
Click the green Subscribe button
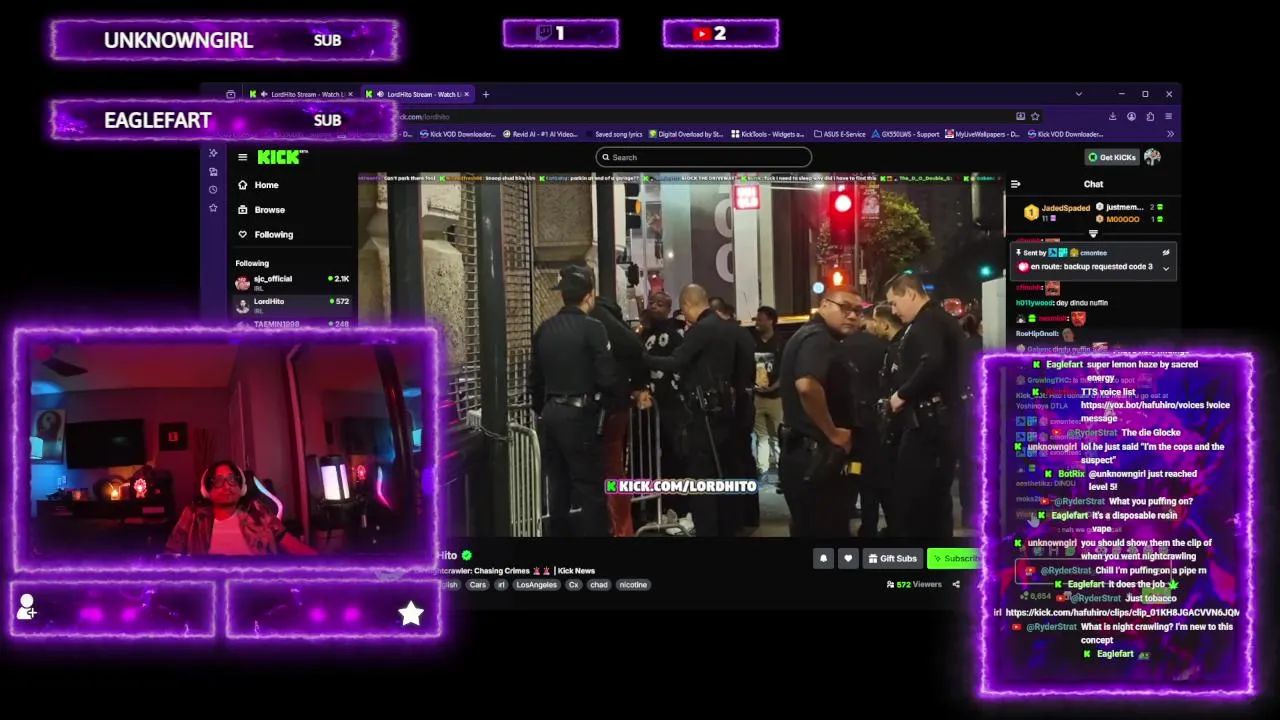(x=955, y=558)
